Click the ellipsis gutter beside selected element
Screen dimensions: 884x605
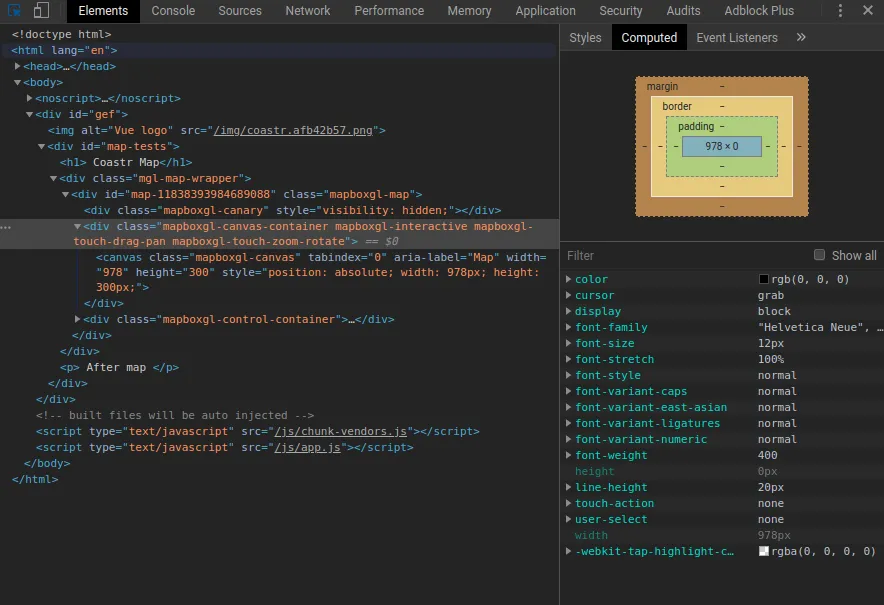coord(7,227)
